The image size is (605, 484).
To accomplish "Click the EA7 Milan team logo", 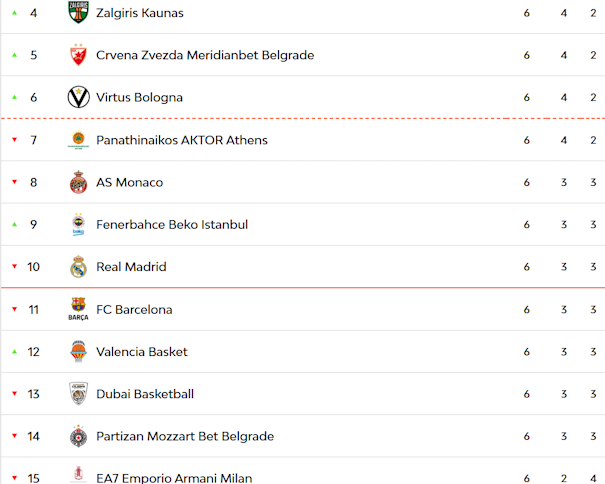I will [x=78, y=476].
